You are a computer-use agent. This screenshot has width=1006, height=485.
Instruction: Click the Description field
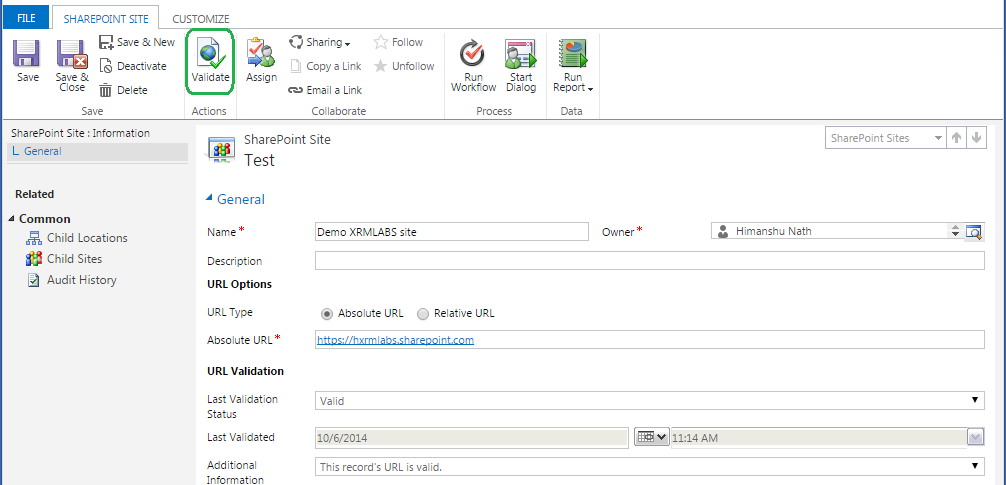click(649, 260)
